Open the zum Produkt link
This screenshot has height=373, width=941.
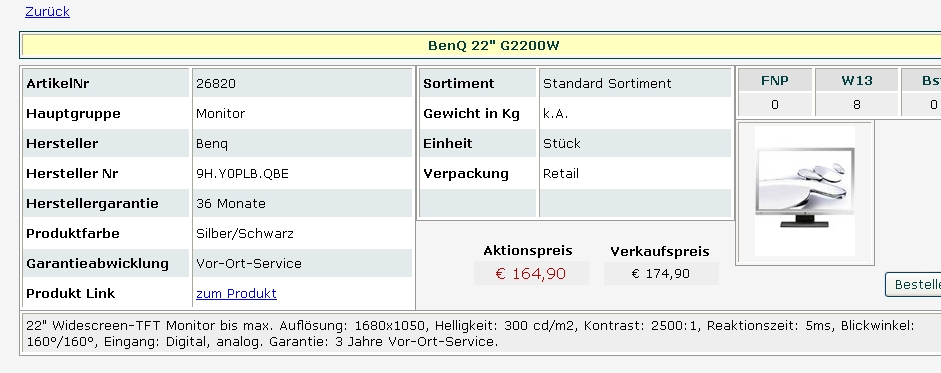pyautogui.click(x=236, y=293)
